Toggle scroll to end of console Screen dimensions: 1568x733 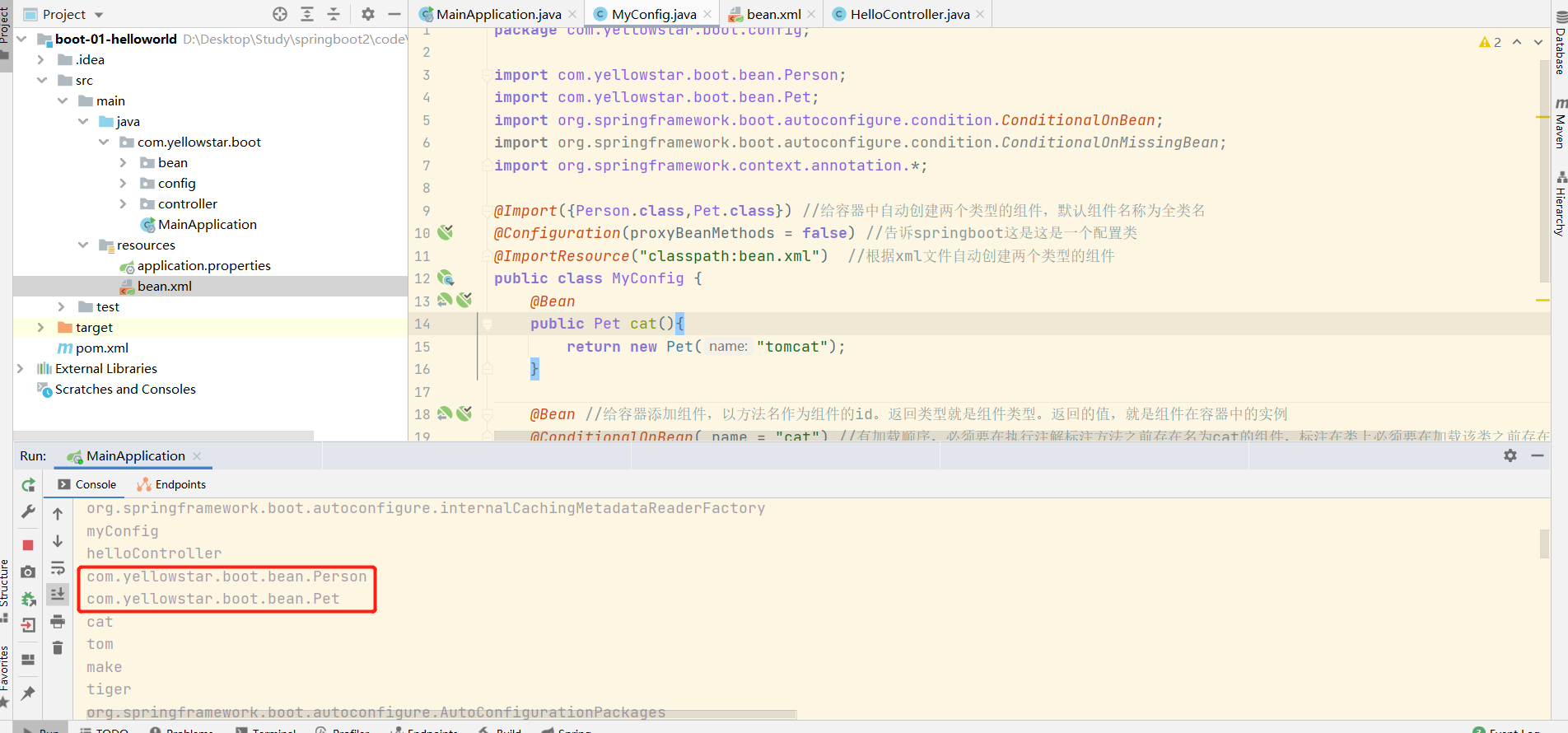58,594
